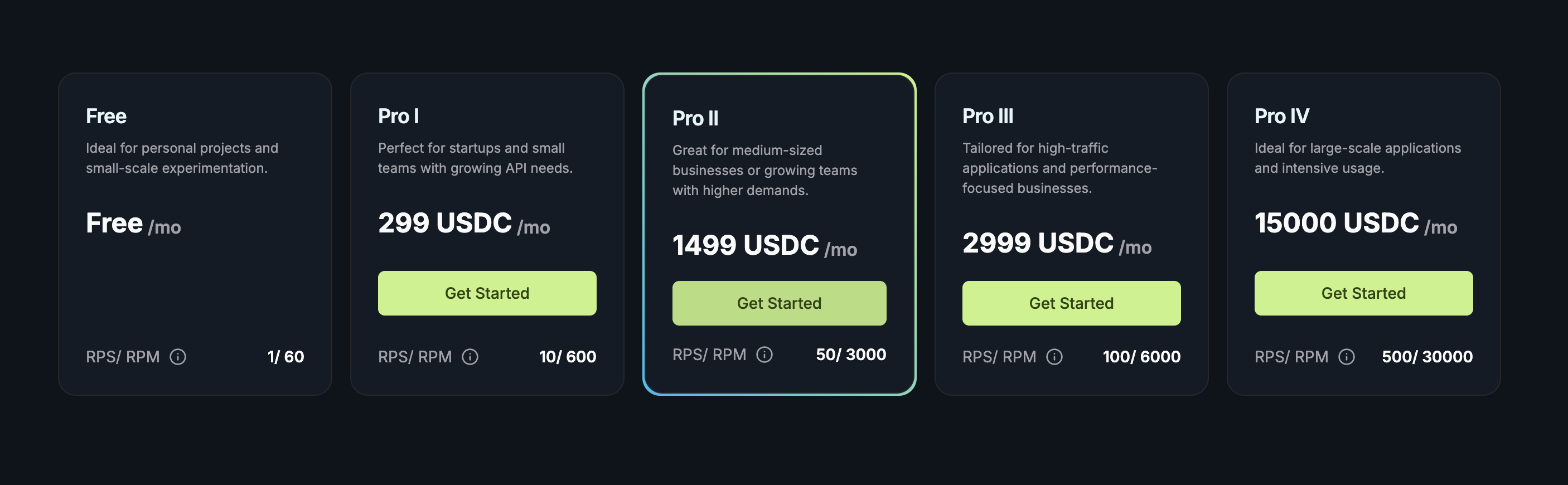
Task: Click the 500/ 30000 rate limit value
Action: pos(1427,357)
